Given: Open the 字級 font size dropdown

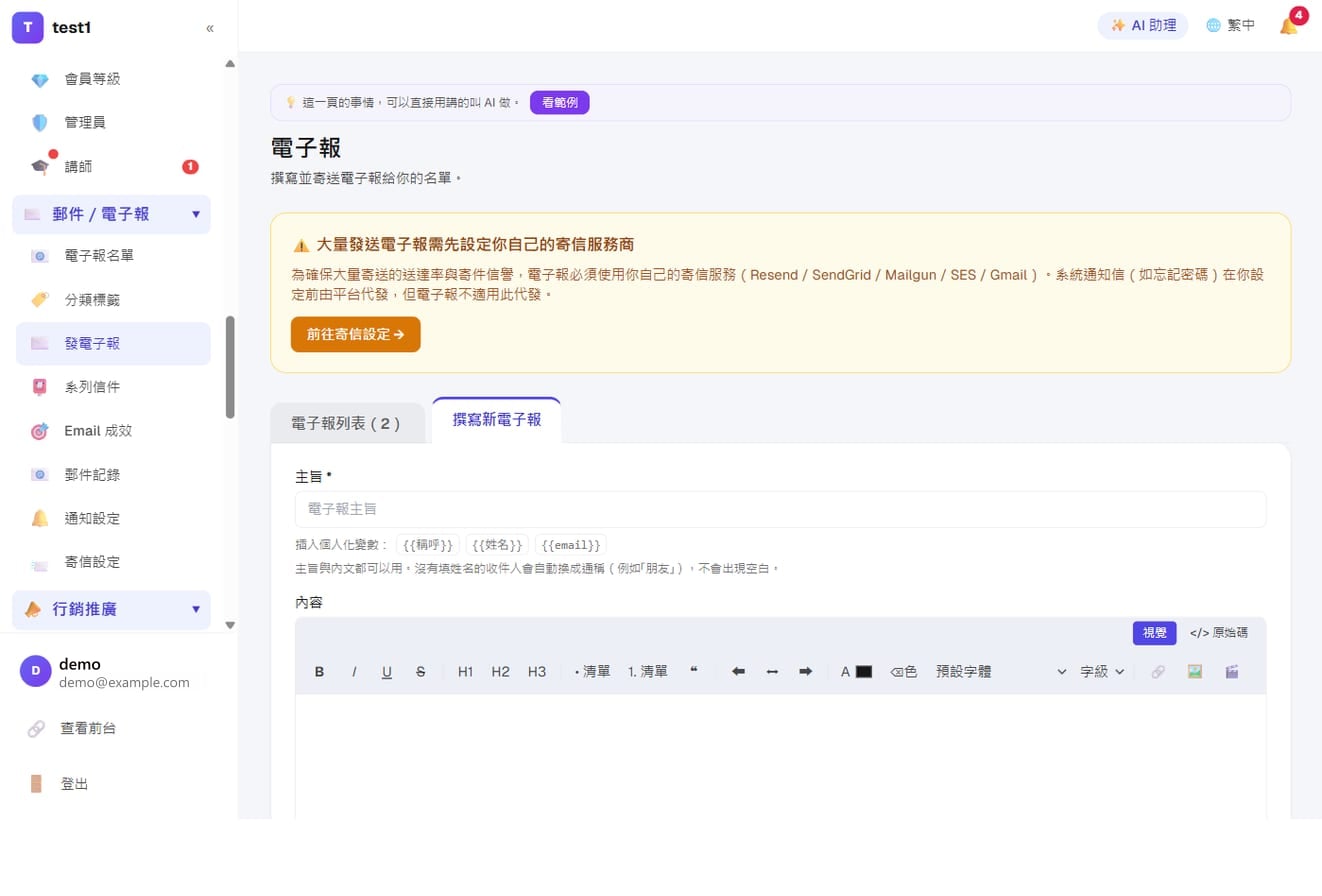Looking at the screenshot, I should tap(1102, 672).
